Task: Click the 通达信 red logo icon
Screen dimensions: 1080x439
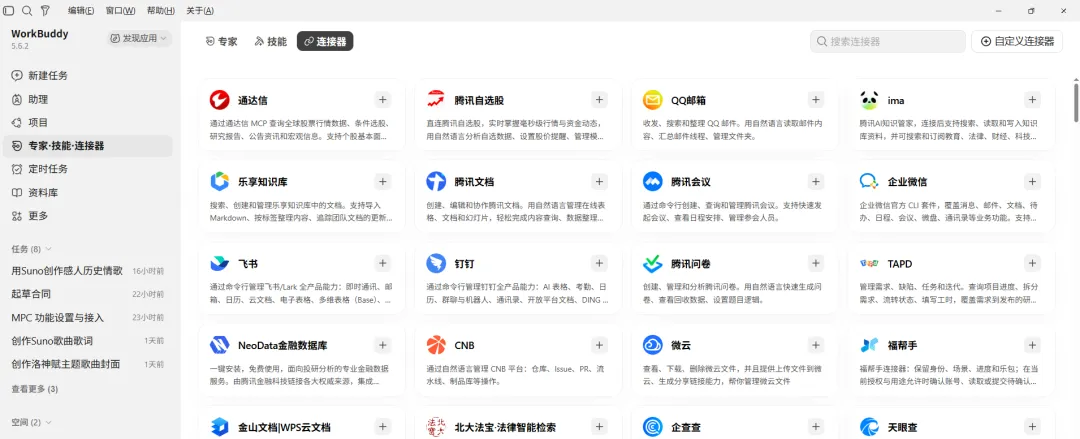Action: pyautogui.click(x=220, y=100)
